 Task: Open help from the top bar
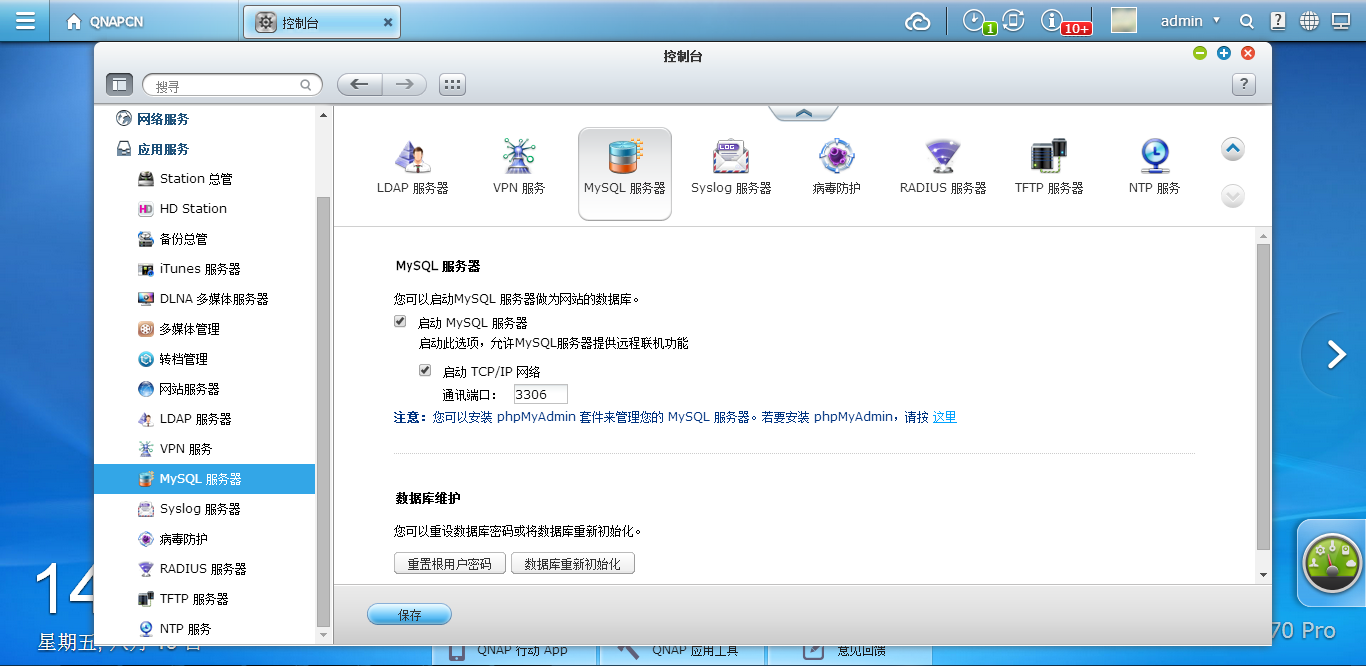(x=1278, y=21)
